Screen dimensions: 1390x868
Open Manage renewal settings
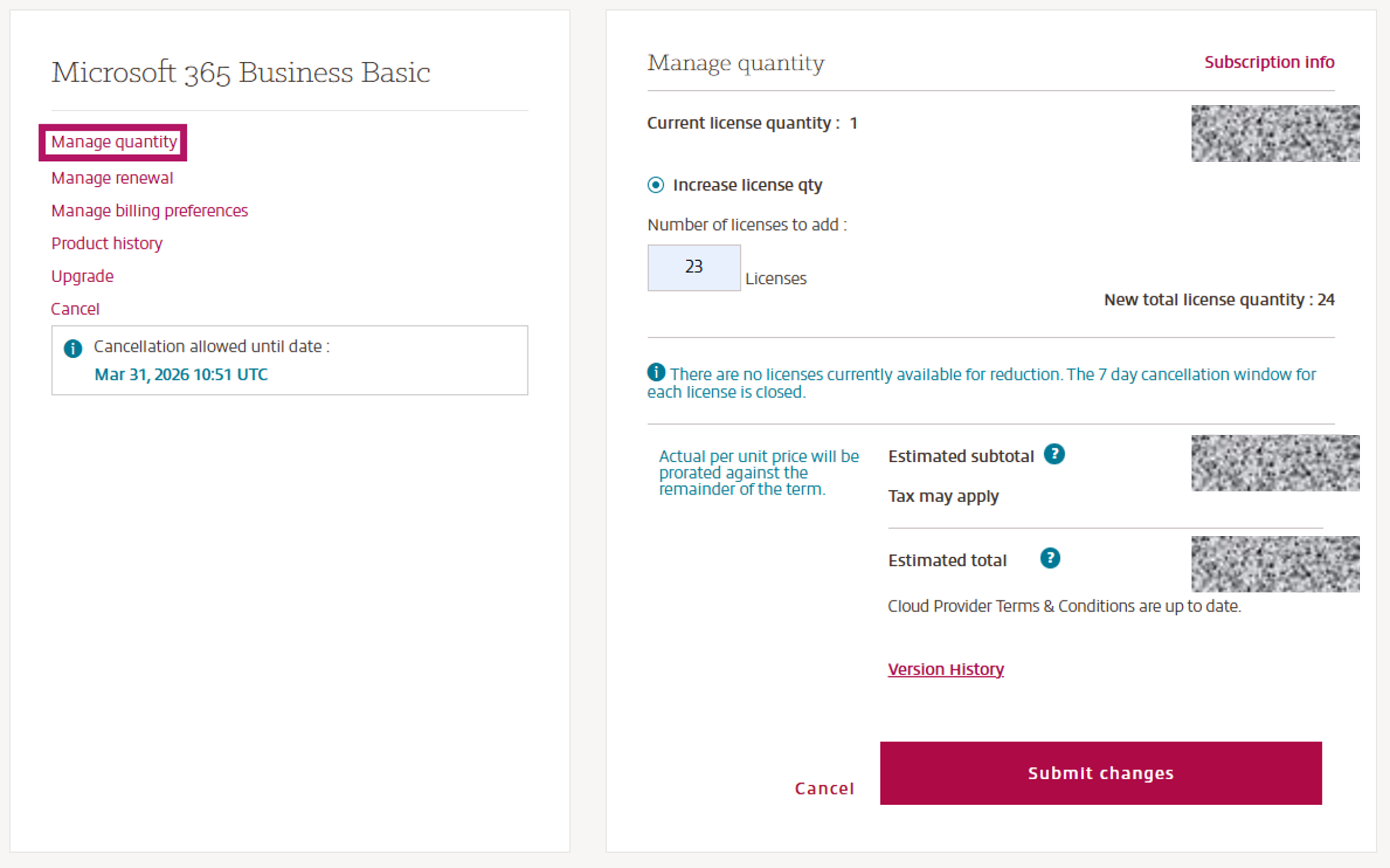pyautogui.click(x=112, y=178)
